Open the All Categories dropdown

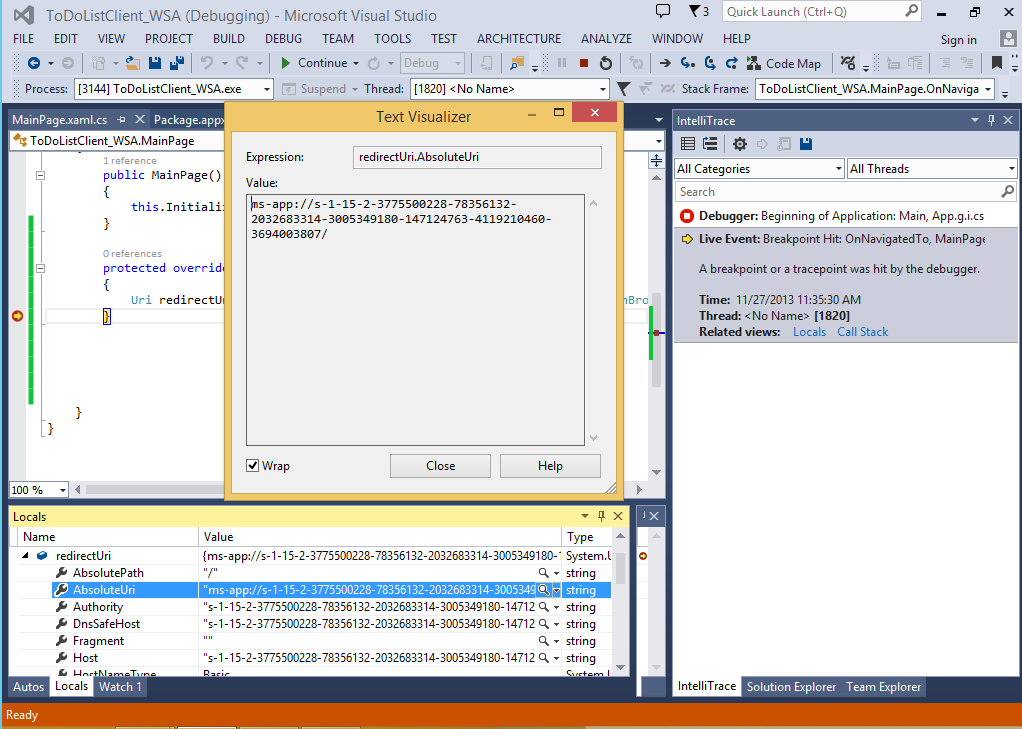click(x=759, y=169)
